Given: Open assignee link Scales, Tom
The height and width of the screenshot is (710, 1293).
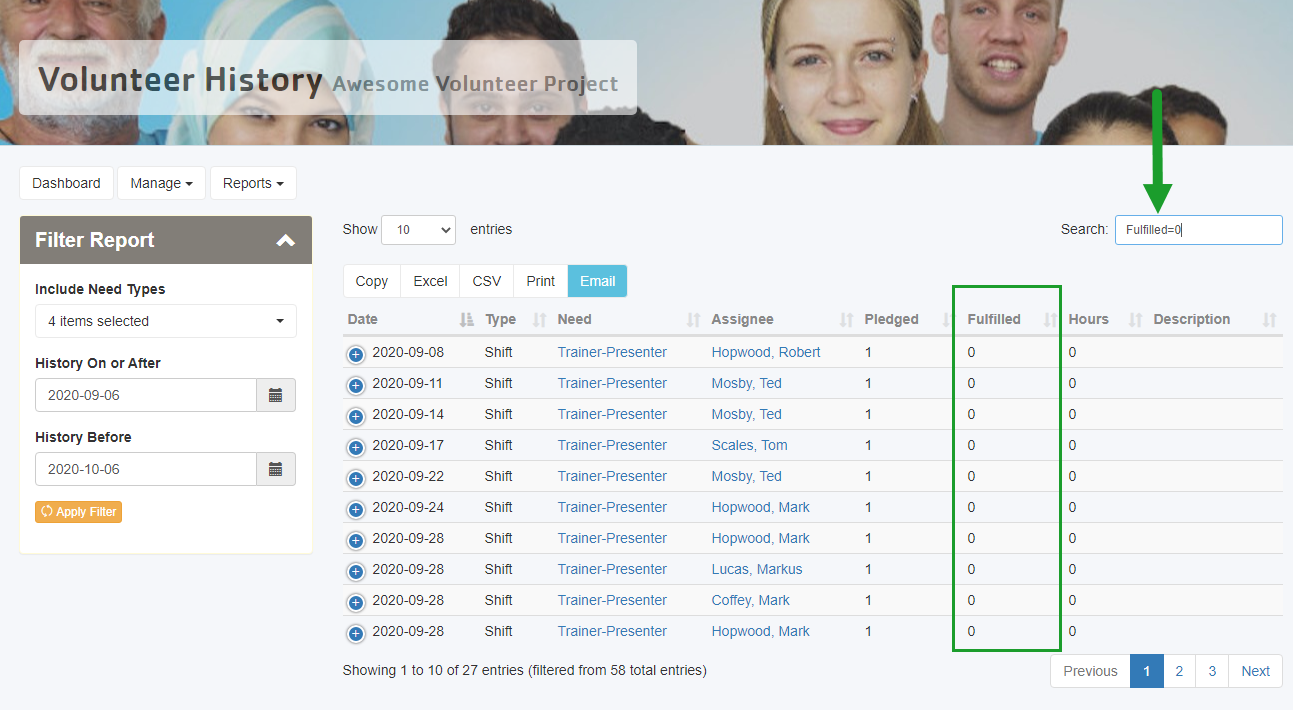Looking at the screenshot, I should pyautogui.click(x=749, y=445).
